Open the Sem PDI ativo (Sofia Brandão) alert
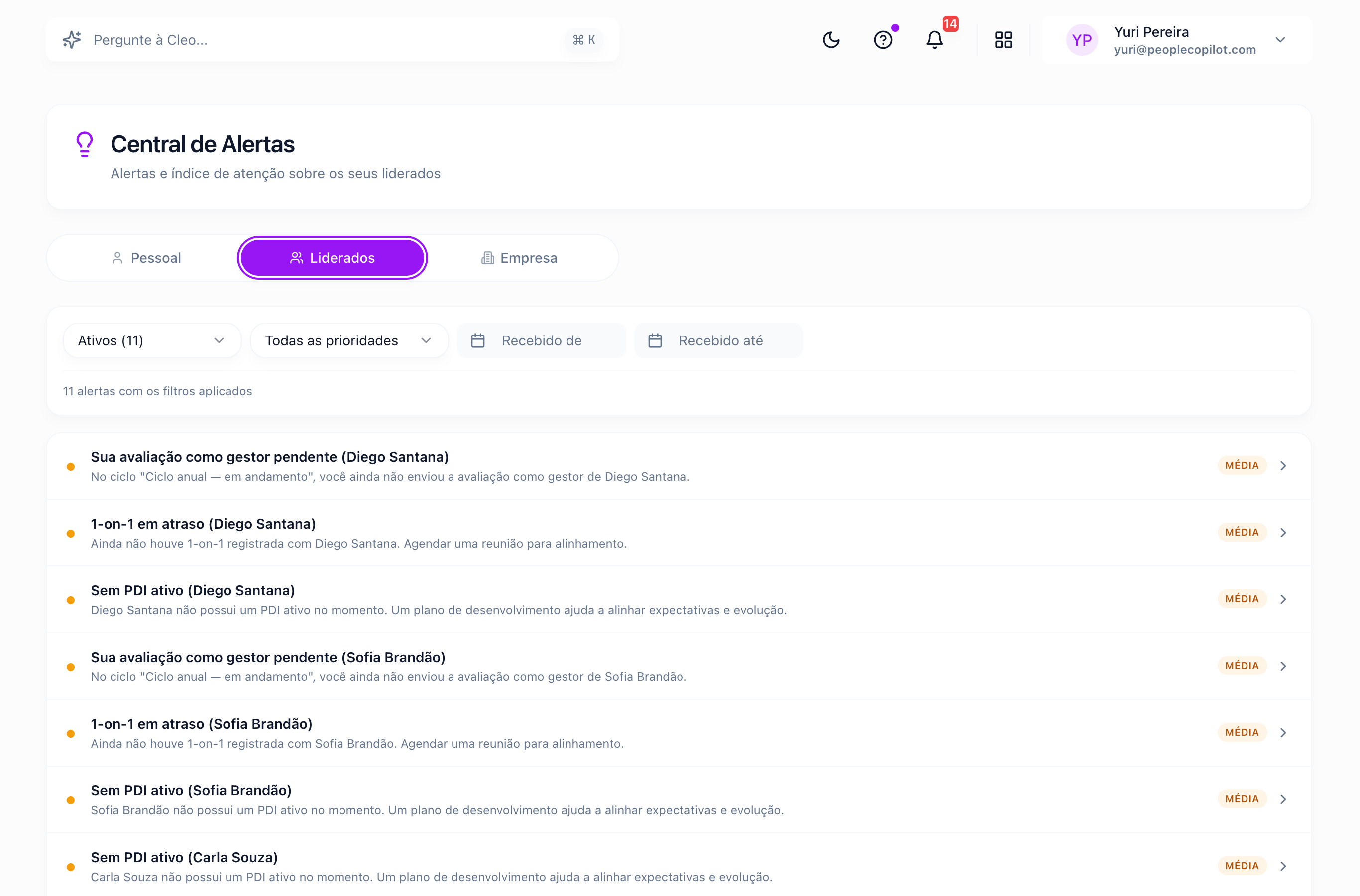This screenshot has height=896, width=1360. click(679, 799)
